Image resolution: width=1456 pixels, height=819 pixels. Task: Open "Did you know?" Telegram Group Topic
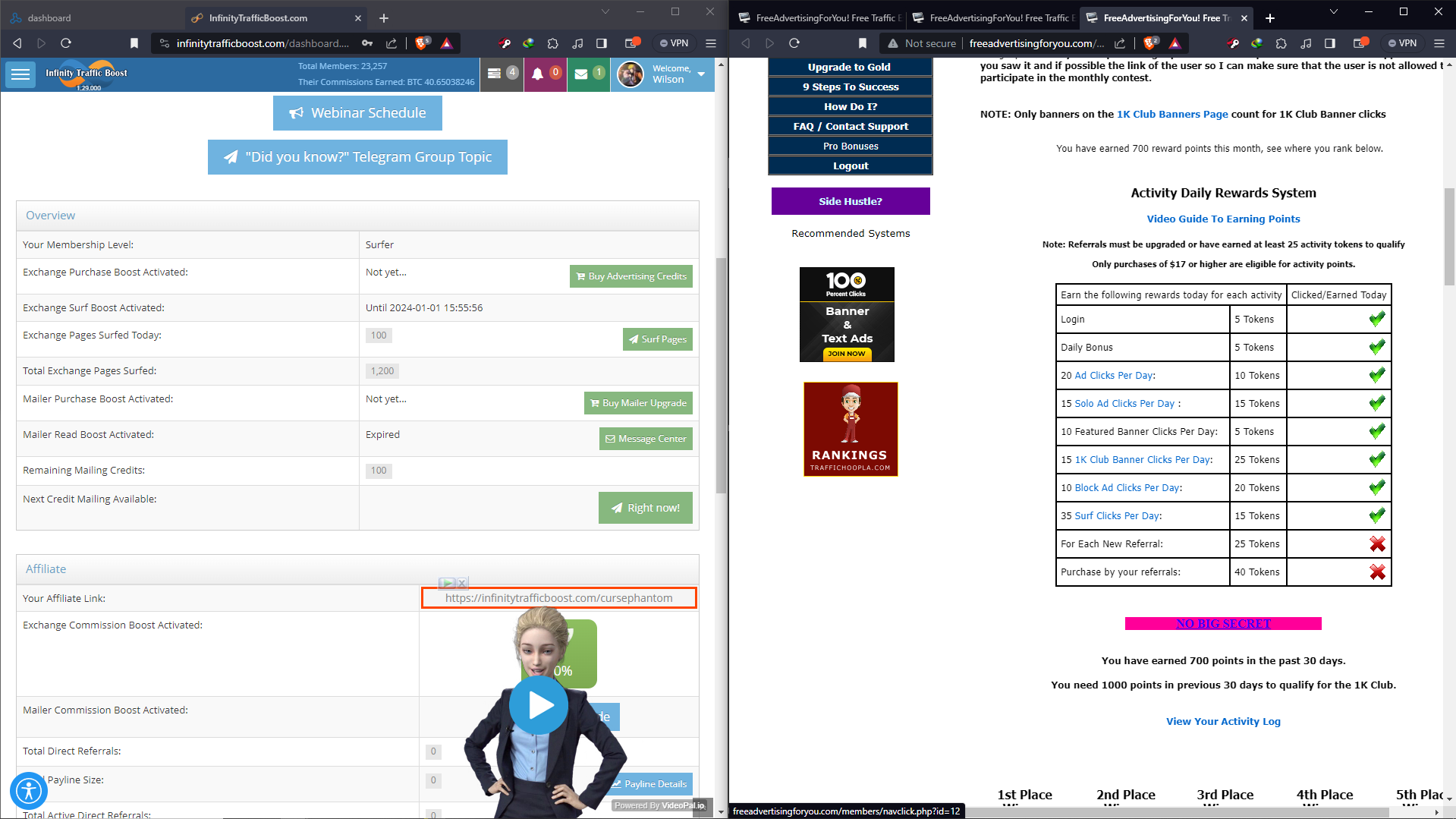(x=357, y=157)
